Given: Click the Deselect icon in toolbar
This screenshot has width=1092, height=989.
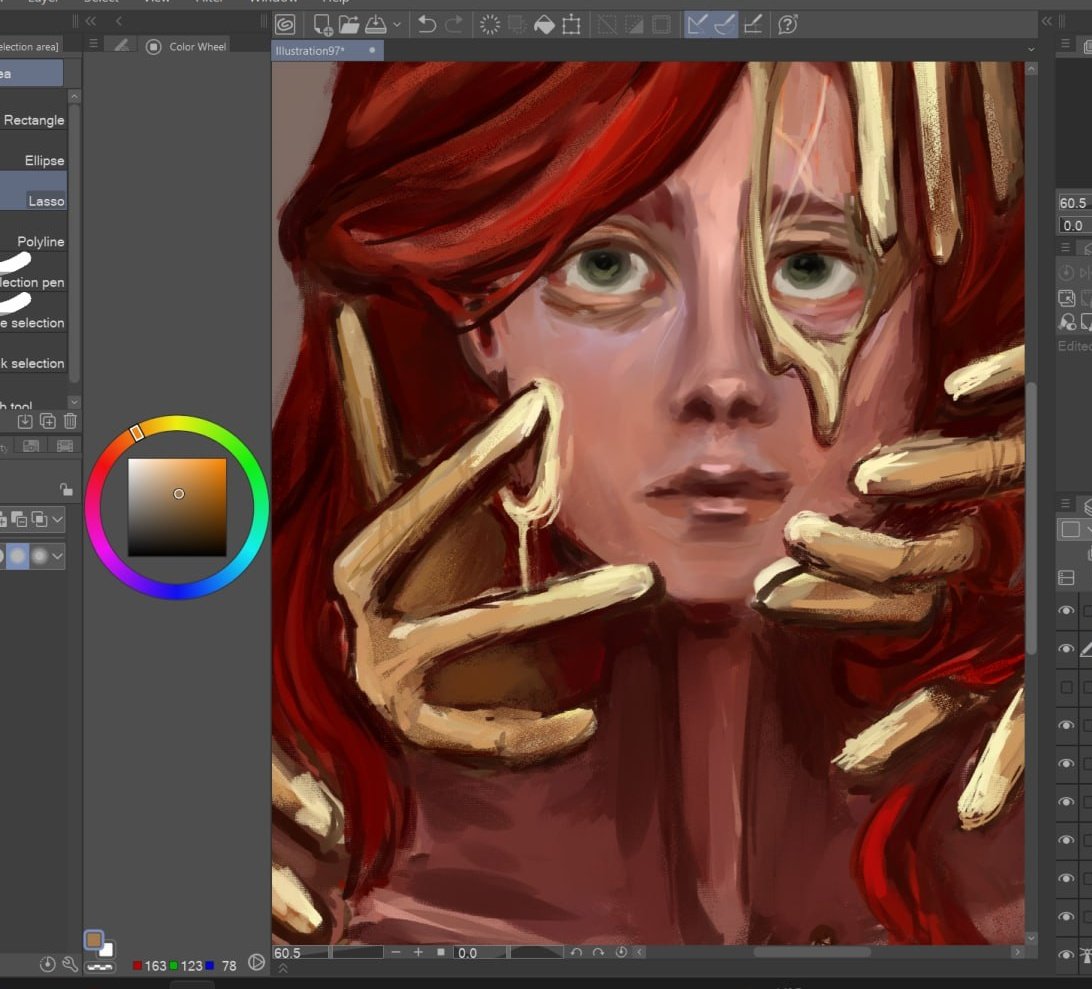Looking at the screenshot, I should (x=607, y=25).
